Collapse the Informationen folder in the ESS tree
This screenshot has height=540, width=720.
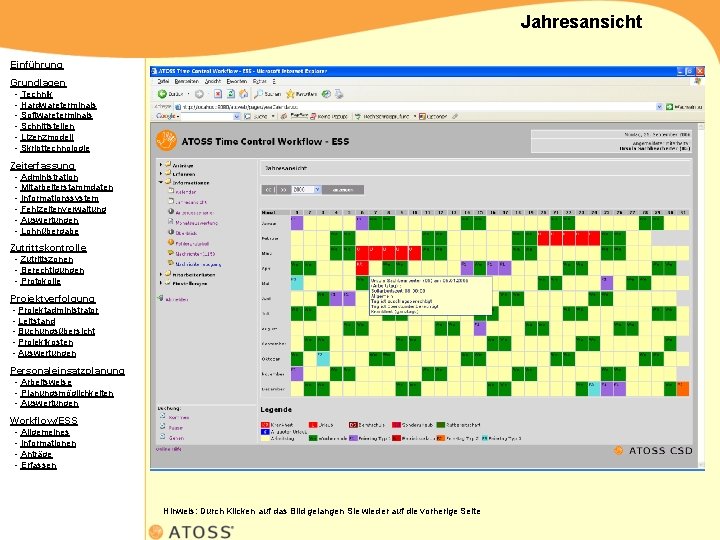click(161, 182)
